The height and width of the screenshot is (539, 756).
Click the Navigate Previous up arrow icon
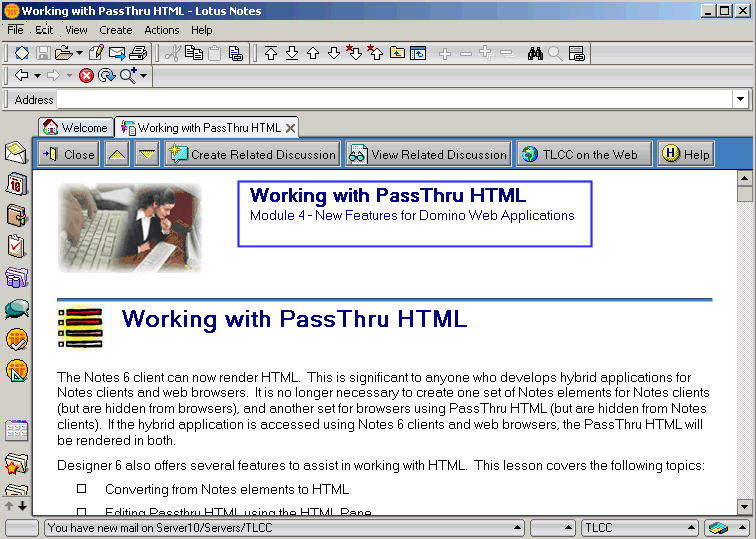(x=313, y=53)
